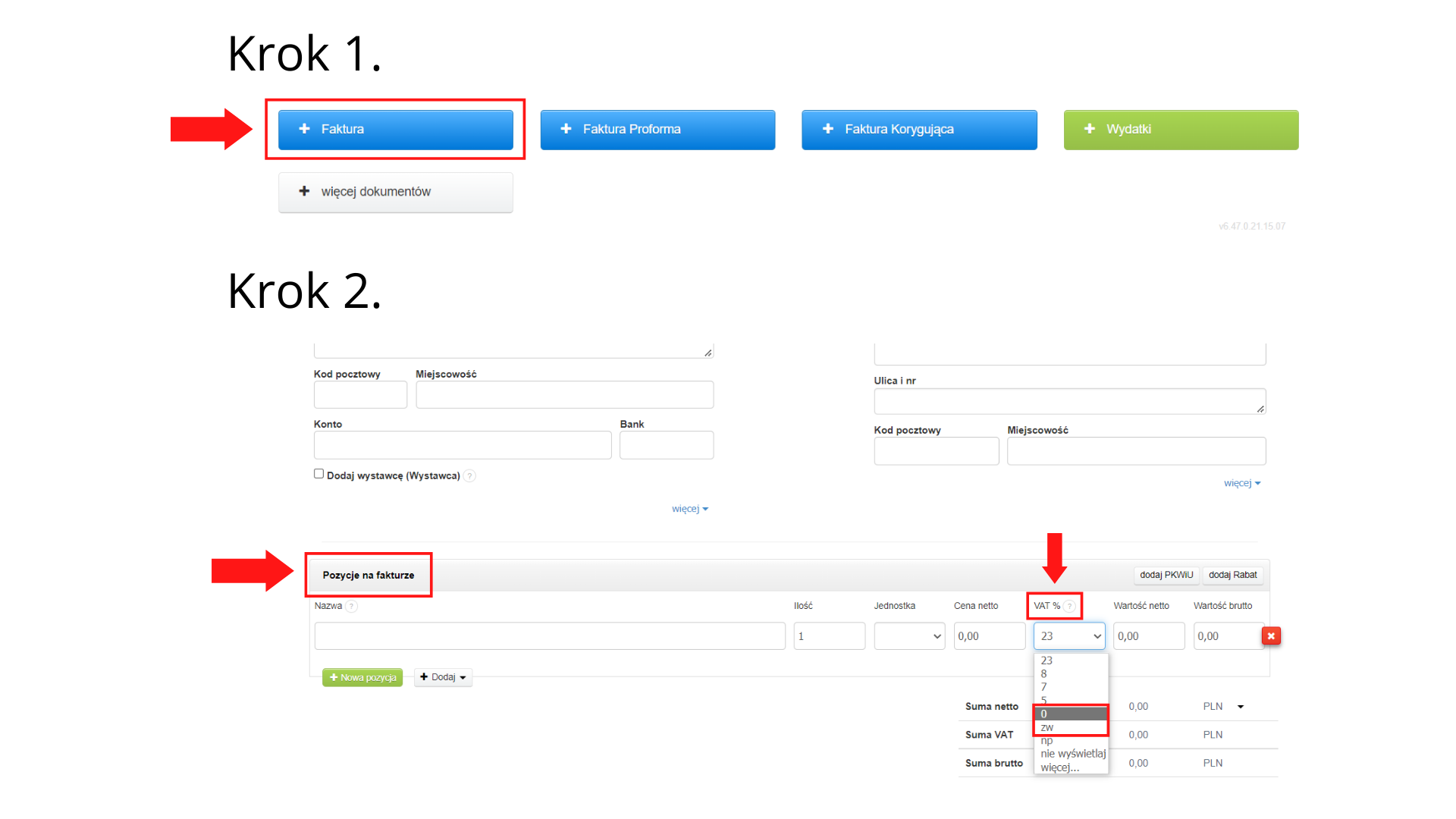Select zw option in VAT list

point(1071,727)
